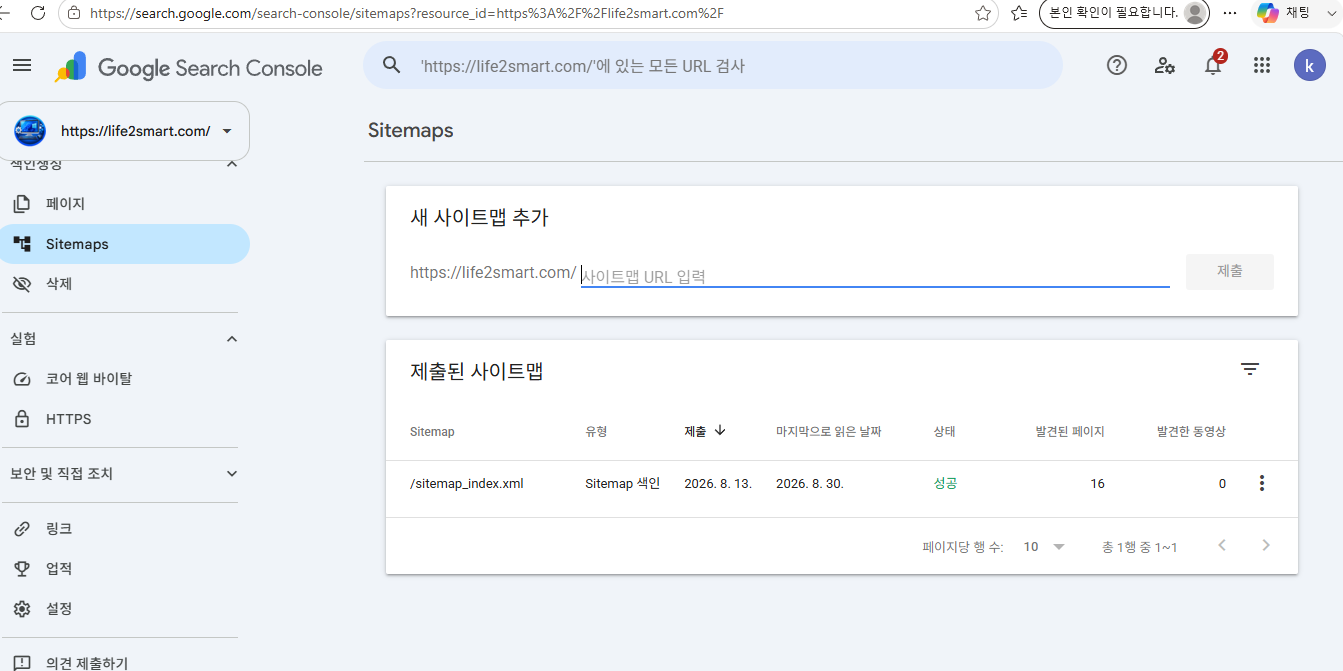This screenshot has width=1343, height=671.
Task: Click the identity verification required profile button
Action: tap(1125, 13)
